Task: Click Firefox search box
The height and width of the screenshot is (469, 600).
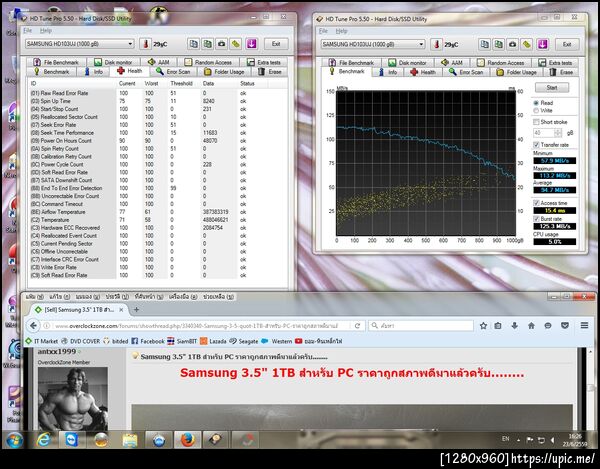Action: (x=421, y=326)
